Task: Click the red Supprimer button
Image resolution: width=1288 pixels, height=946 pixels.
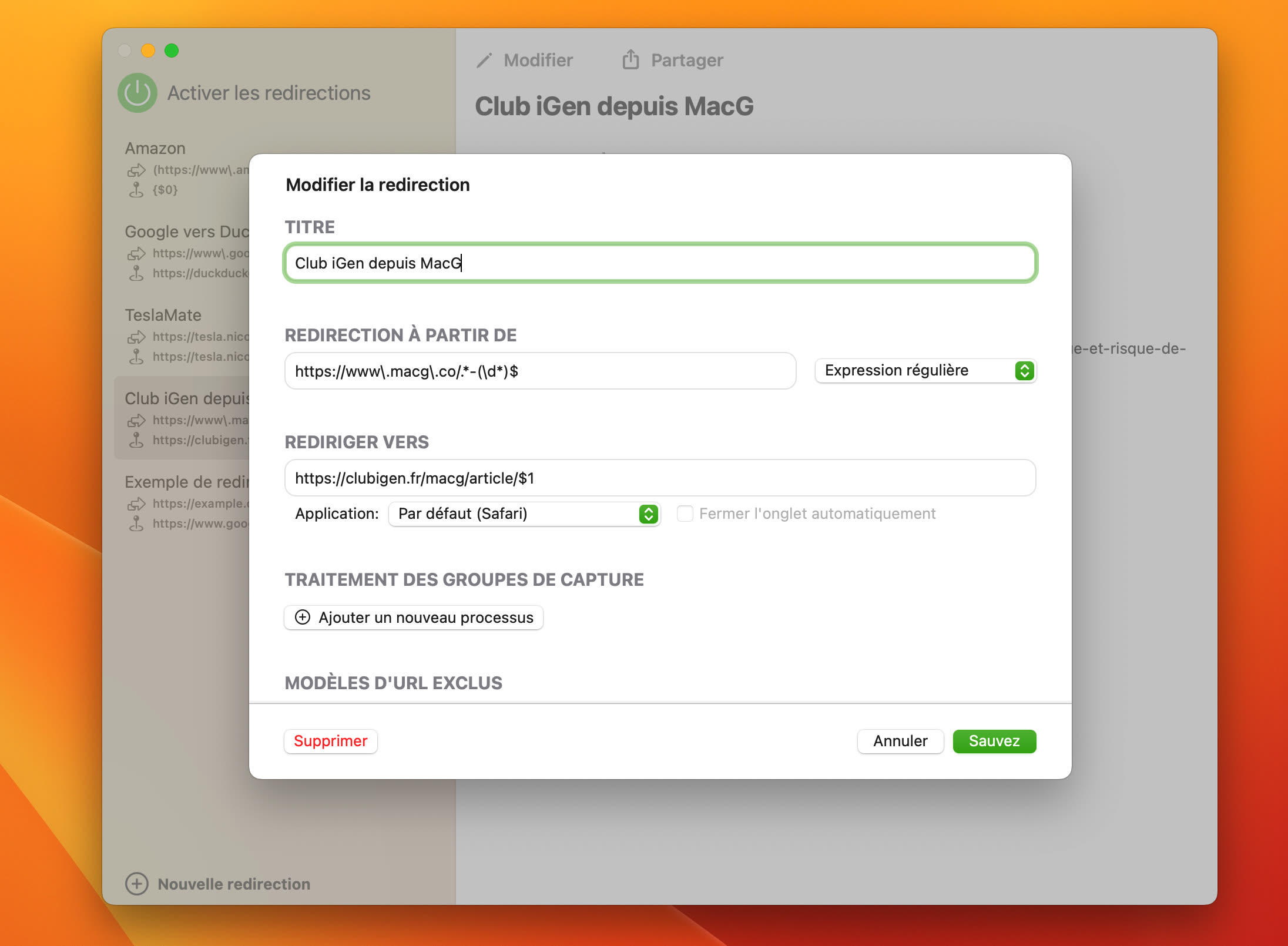Action: pyautogui.click(x=330, y=741)
